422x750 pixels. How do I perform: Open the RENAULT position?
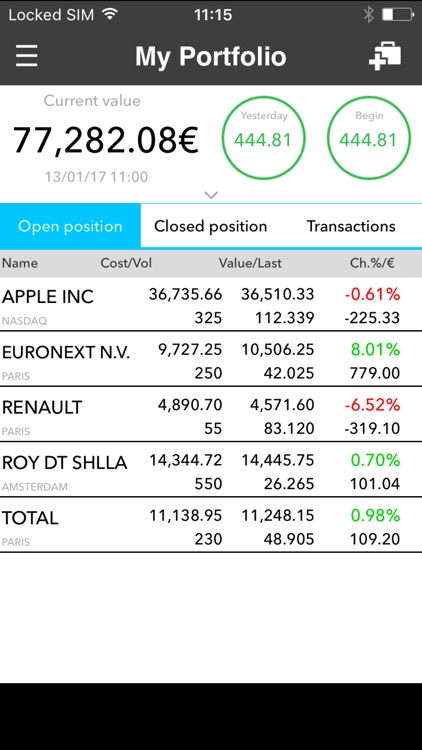tap(211, 414)
